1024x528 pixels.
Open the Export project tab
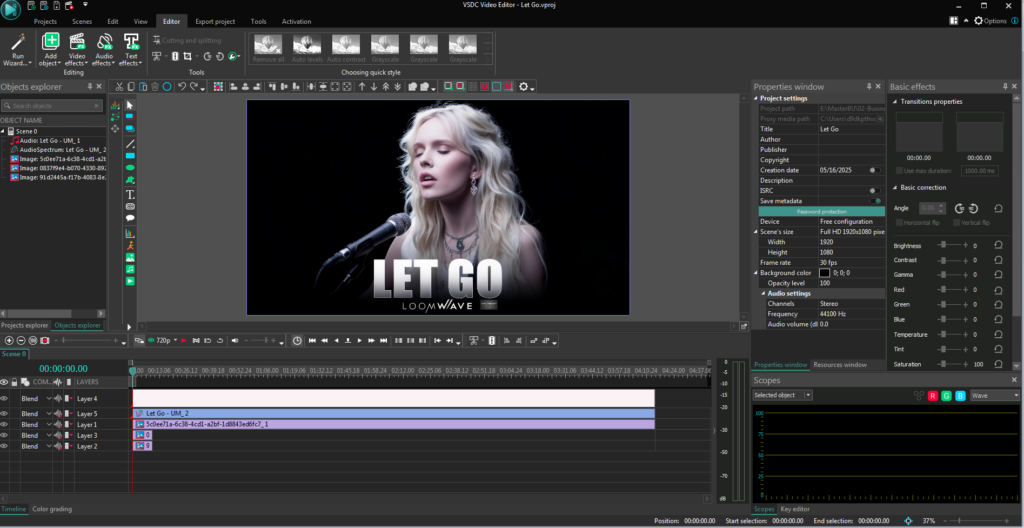[215, 22]
